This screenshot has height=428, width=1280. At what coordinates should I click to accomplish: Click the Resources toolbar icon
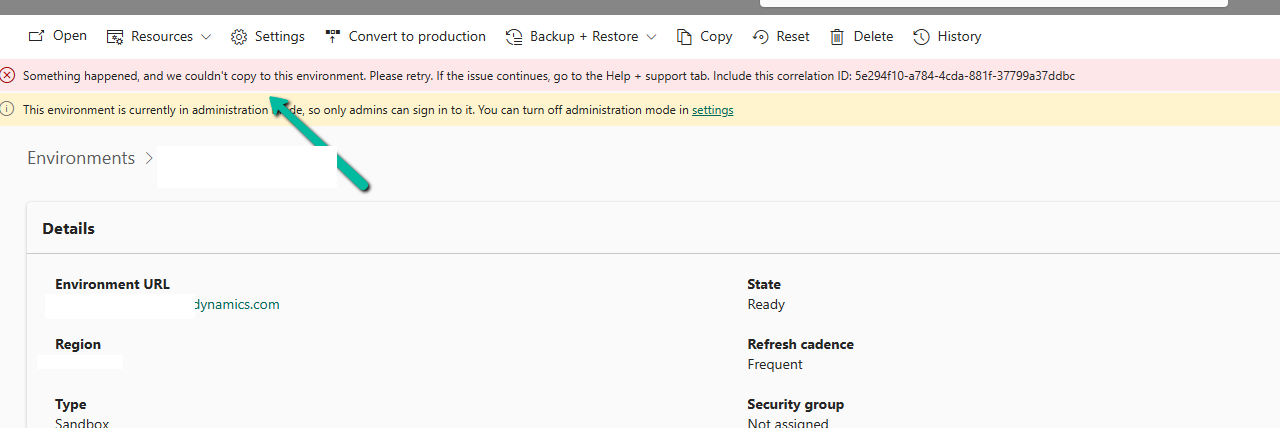pyautogui.click(x=115, y=37)
